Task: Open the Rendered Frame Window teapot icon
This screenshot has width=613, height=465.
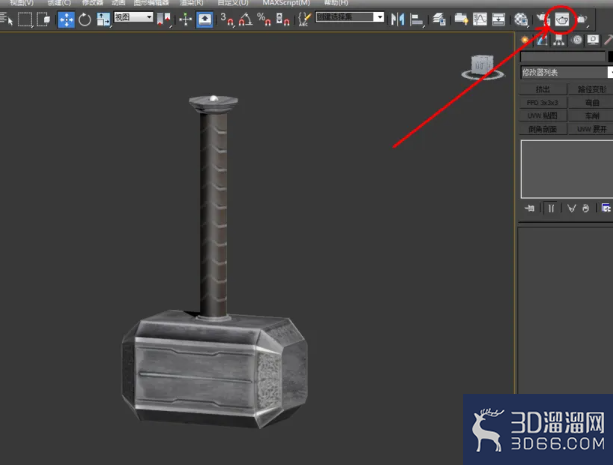Action: pos(562,19)
